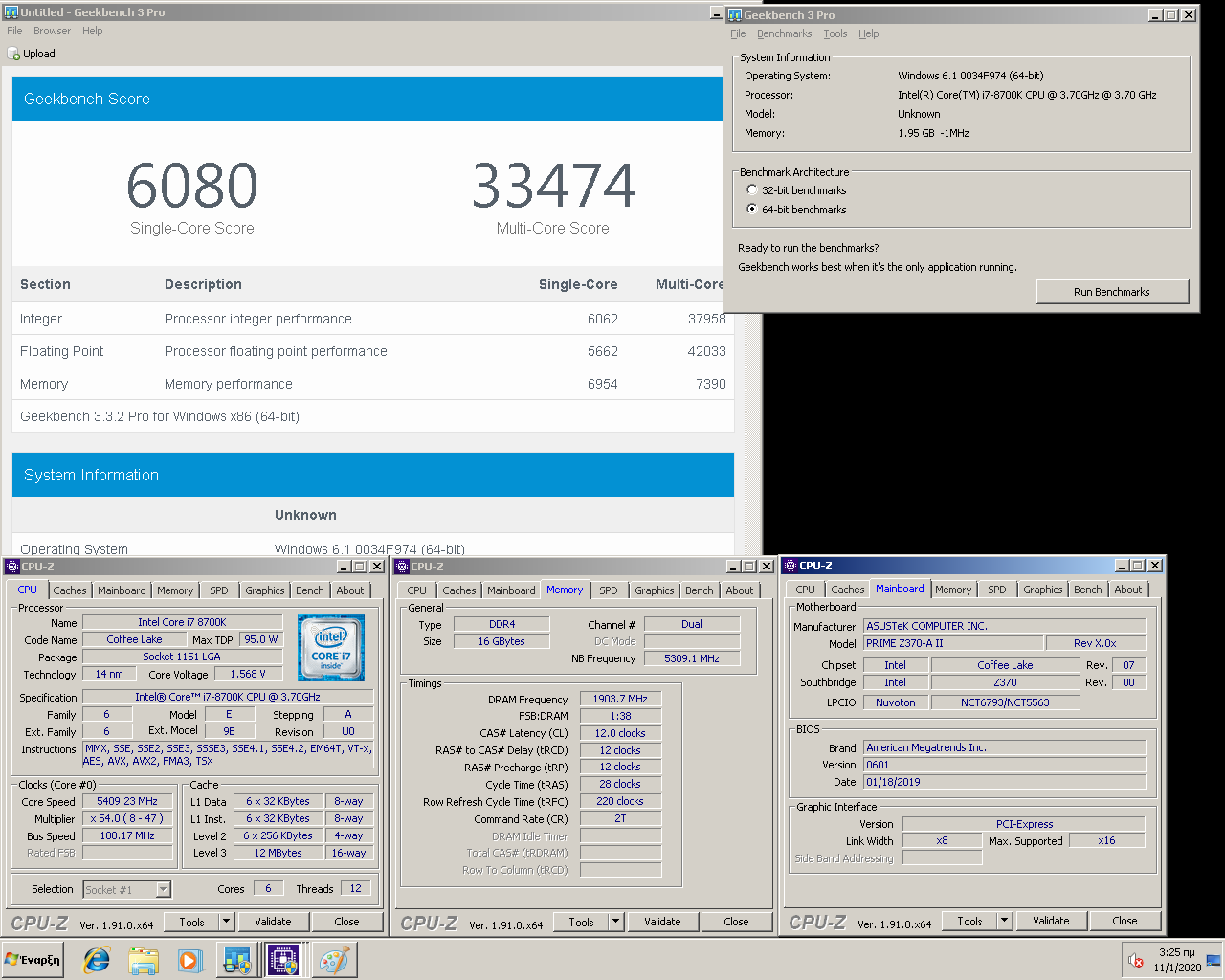Click the CPU-Z Mainboard window title icon

[791, 566]
